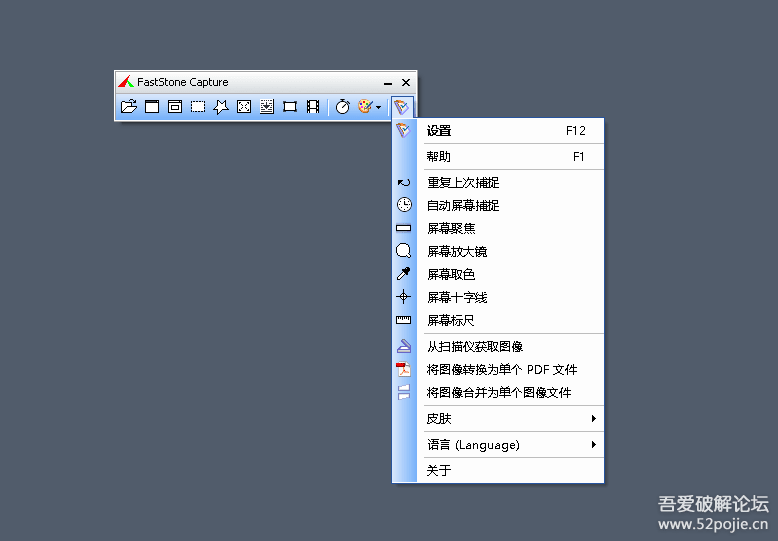Select the Capture Full Screen tool
778x541 pixels.
[x=244, y=107]
